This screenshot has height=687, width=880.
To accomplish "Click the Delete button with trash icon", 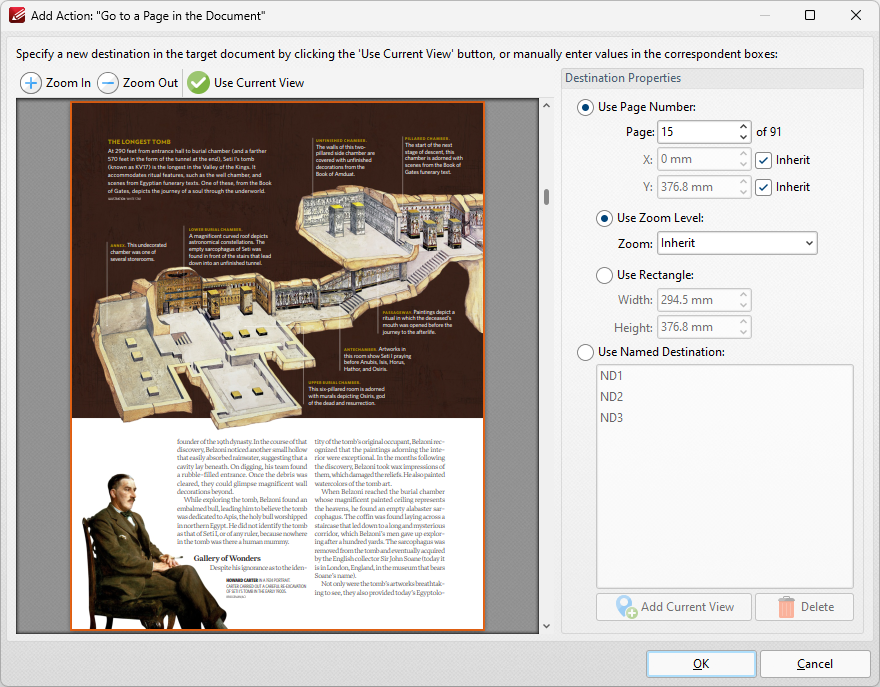I will tap(804, 607).
